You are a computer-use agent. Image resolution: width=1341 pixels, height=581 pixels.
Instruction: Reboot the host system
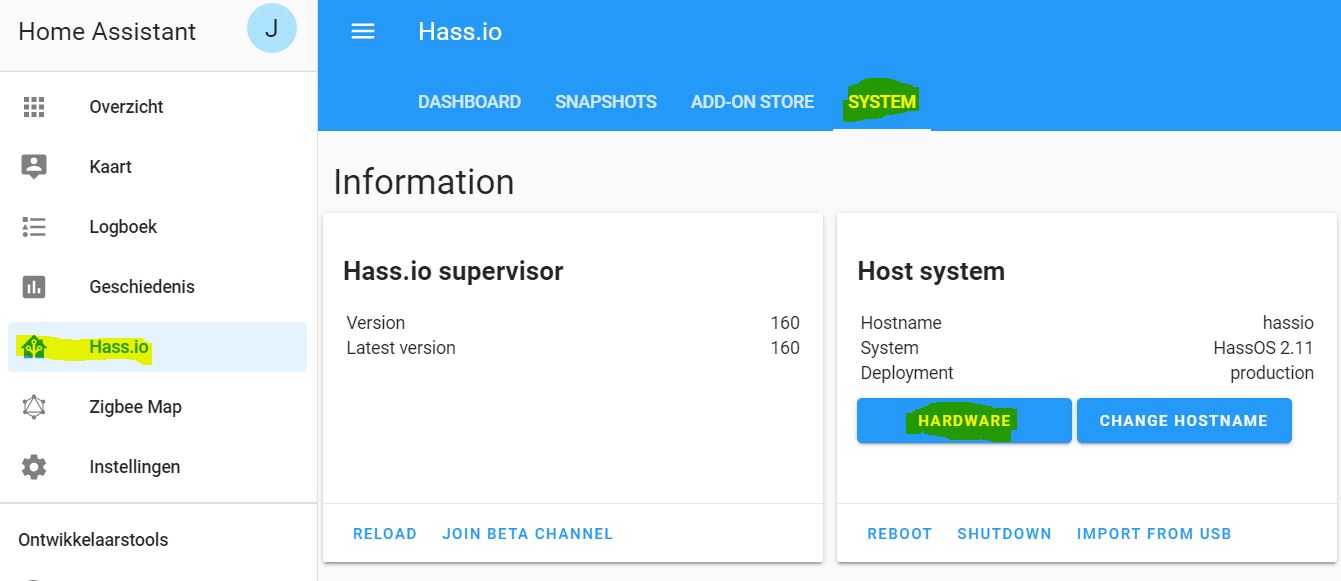tap(899, 534)
